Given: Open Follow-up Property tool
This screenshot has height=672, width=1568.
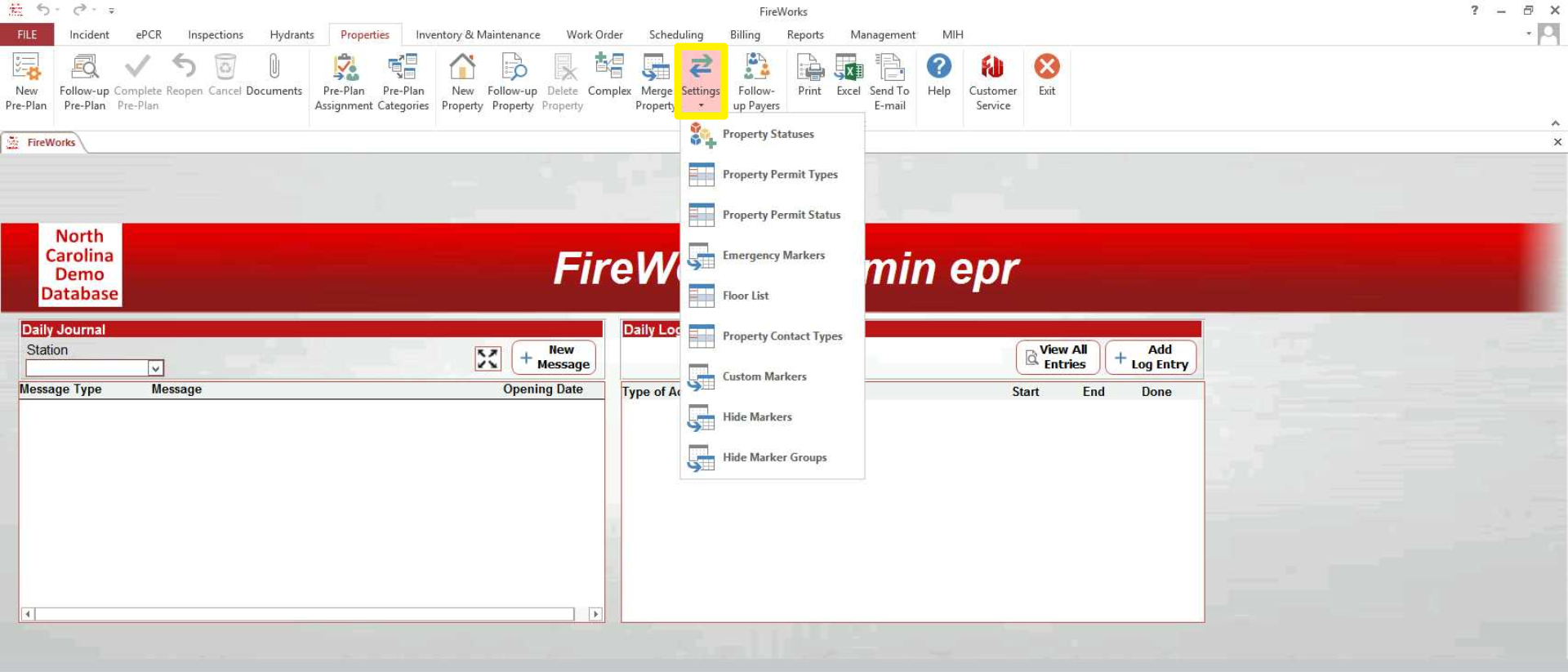Looking at the screenshot, I should coord(512,82).
